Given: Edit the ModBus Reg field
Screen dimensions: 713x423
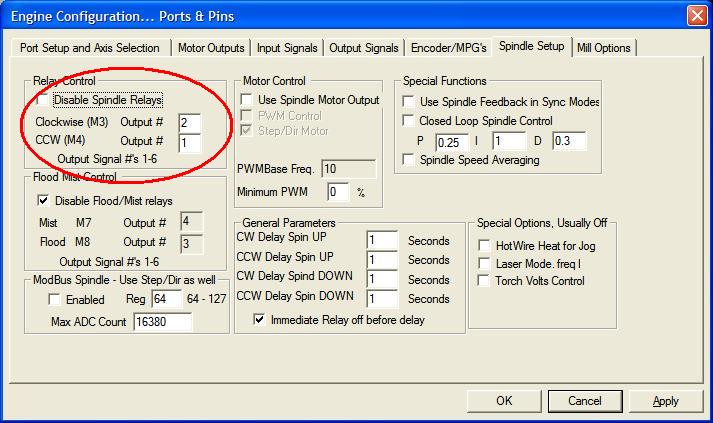Looking at the screenshot, I should click(166, 299).
